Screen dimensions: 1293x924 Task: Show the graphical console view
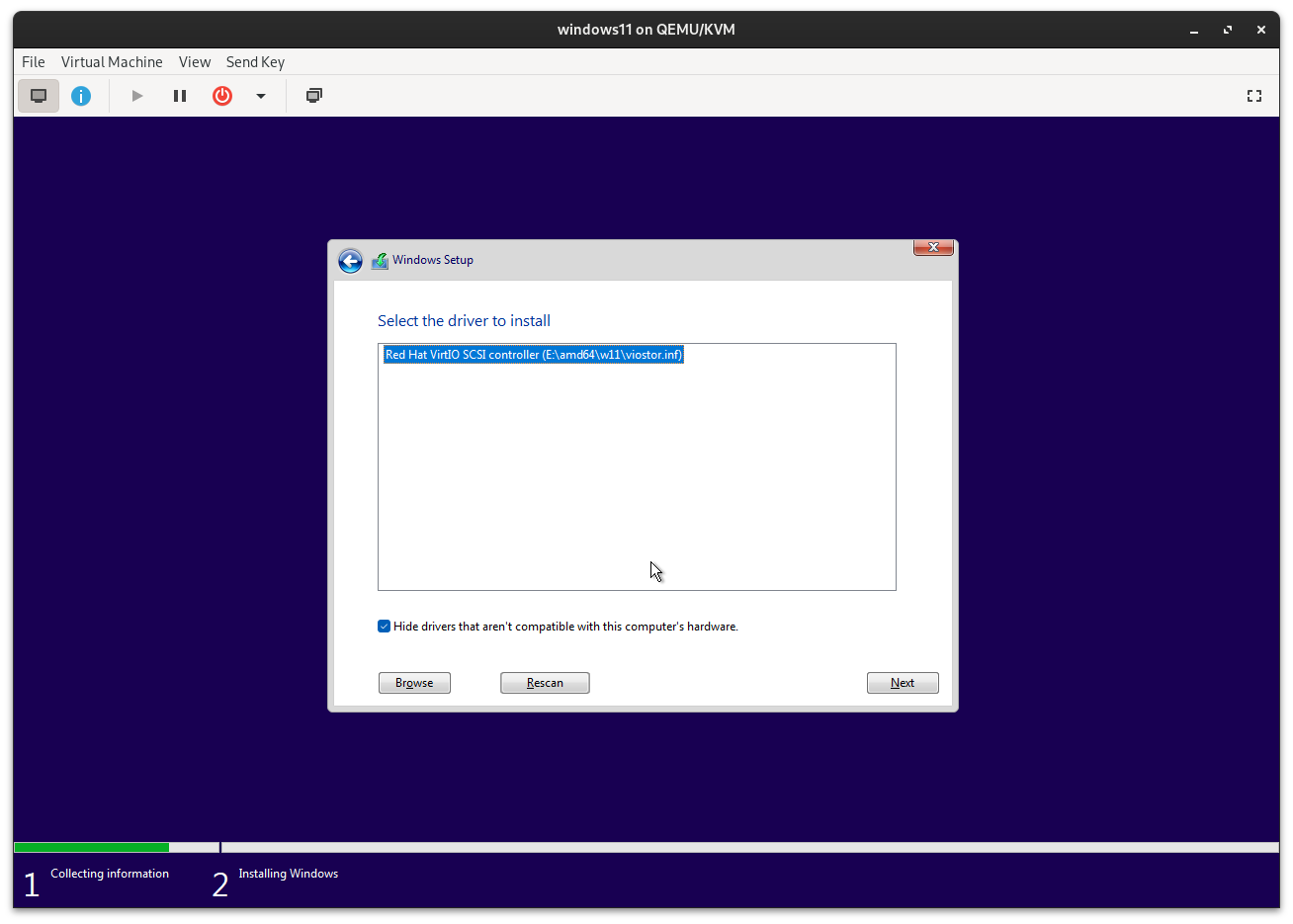[39, 96]
